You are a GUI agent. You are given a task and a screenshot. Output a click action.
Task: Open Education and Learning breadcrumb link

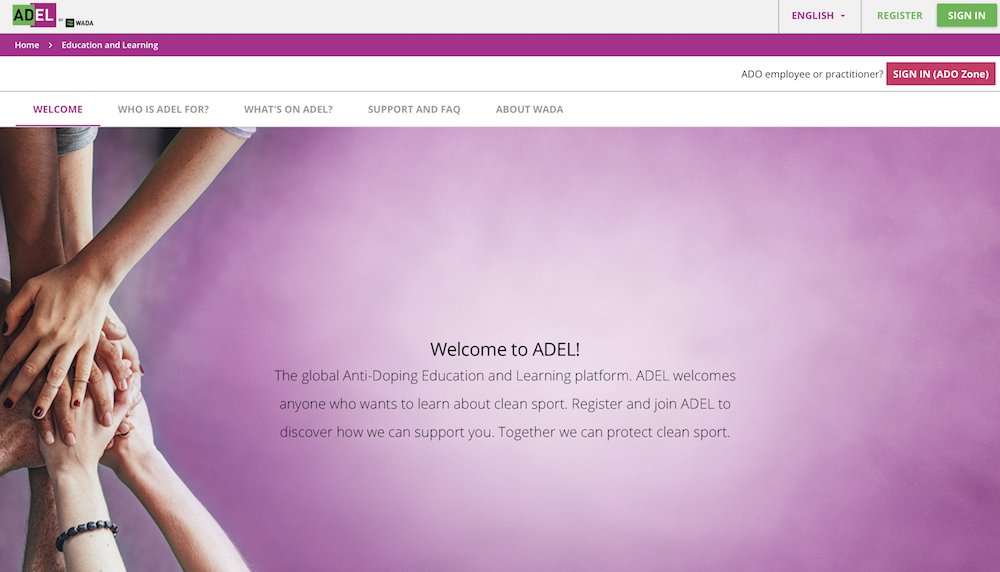[110, 45]
